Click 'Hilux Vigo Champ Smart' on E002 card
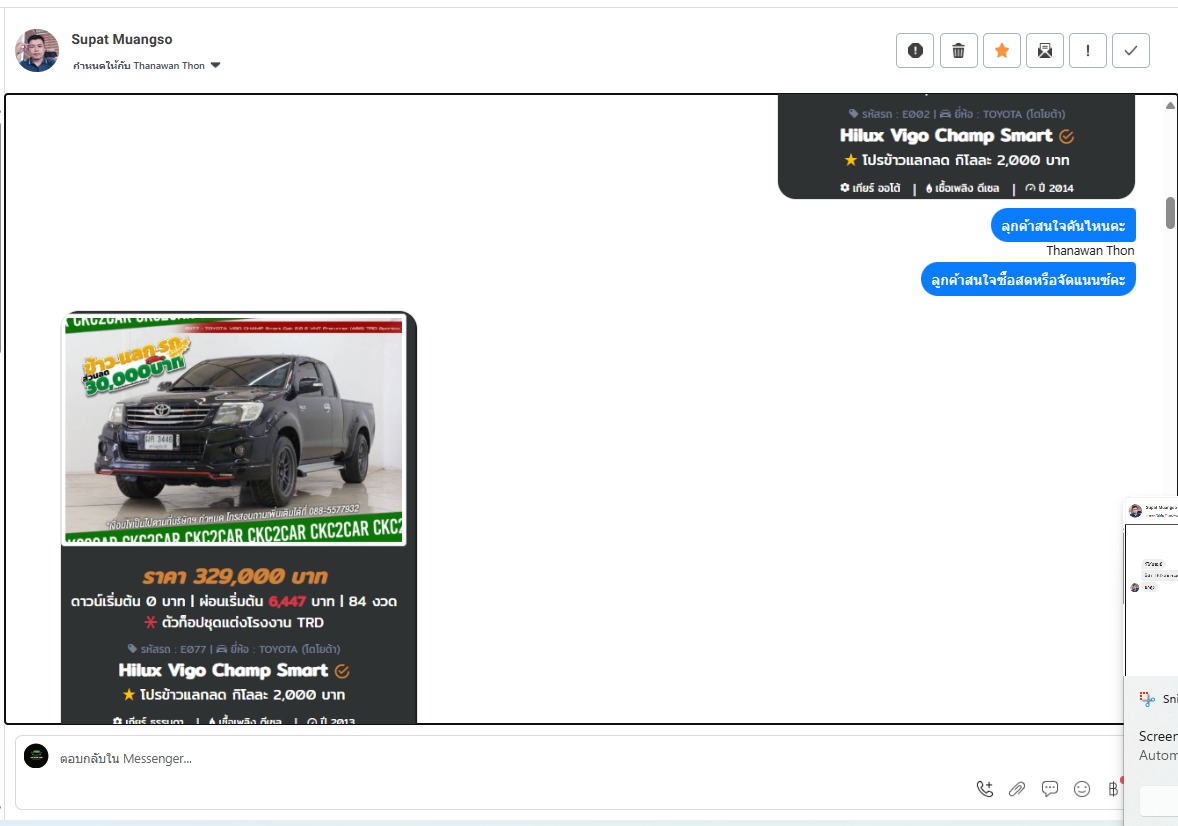Viewport: 1178px width, 826px height. point(946,135)
